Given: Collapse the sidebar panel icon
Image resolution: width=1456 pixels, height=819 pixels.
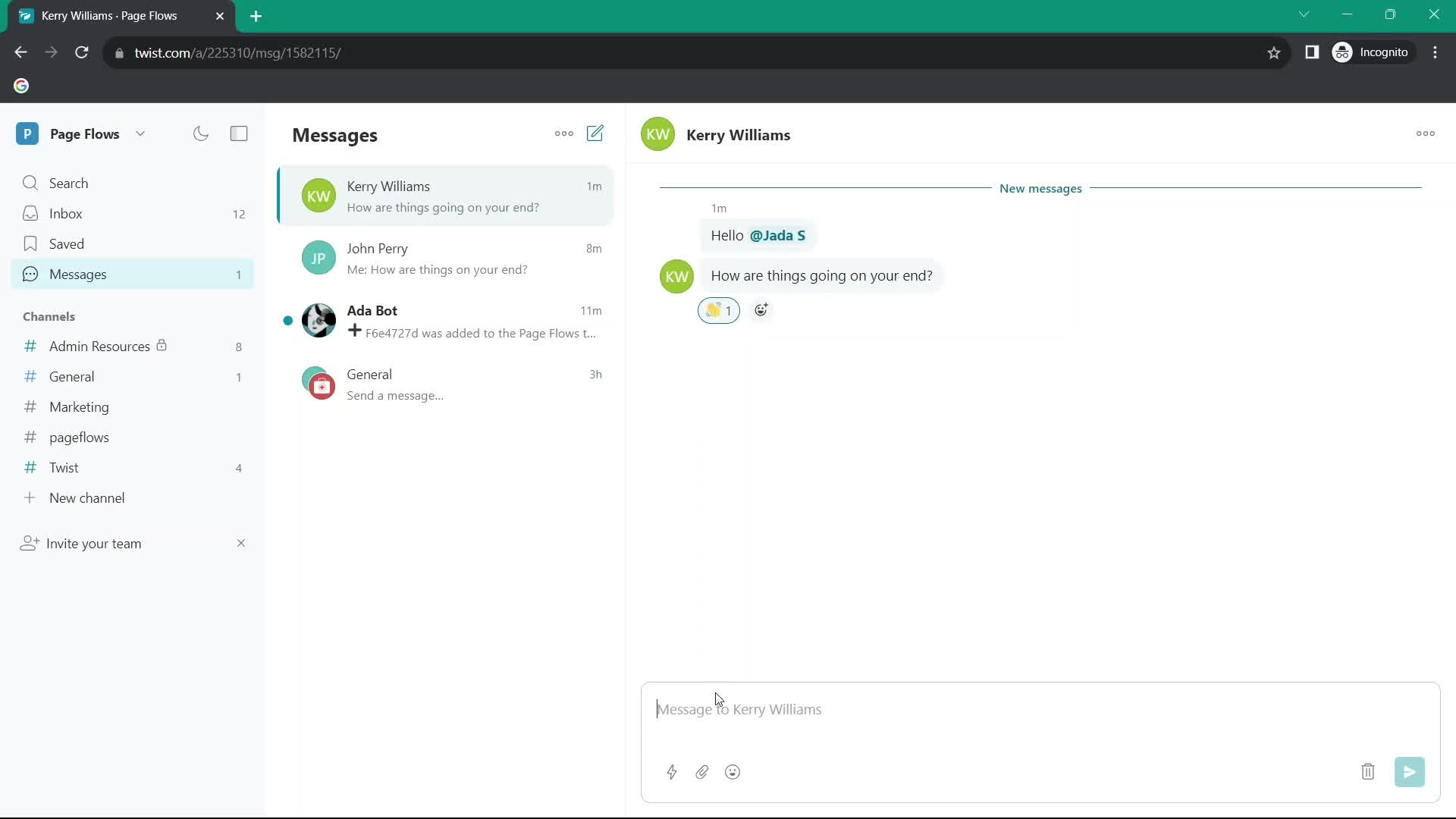Looking at the screenshot, I should click(x=239, y=134).
